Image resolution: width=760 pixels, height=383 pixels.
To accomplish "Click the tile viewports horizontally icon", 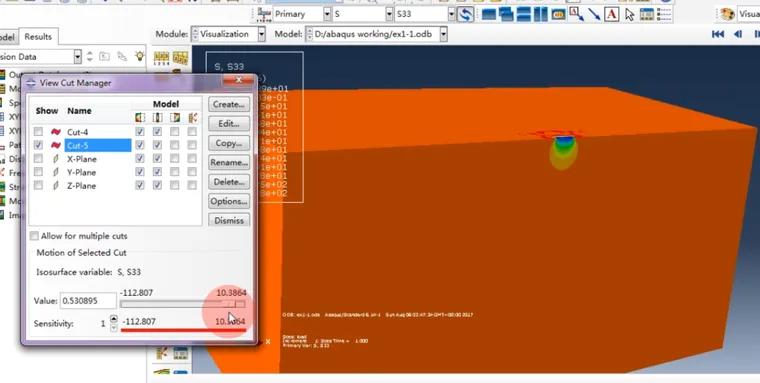I will 524,15.
